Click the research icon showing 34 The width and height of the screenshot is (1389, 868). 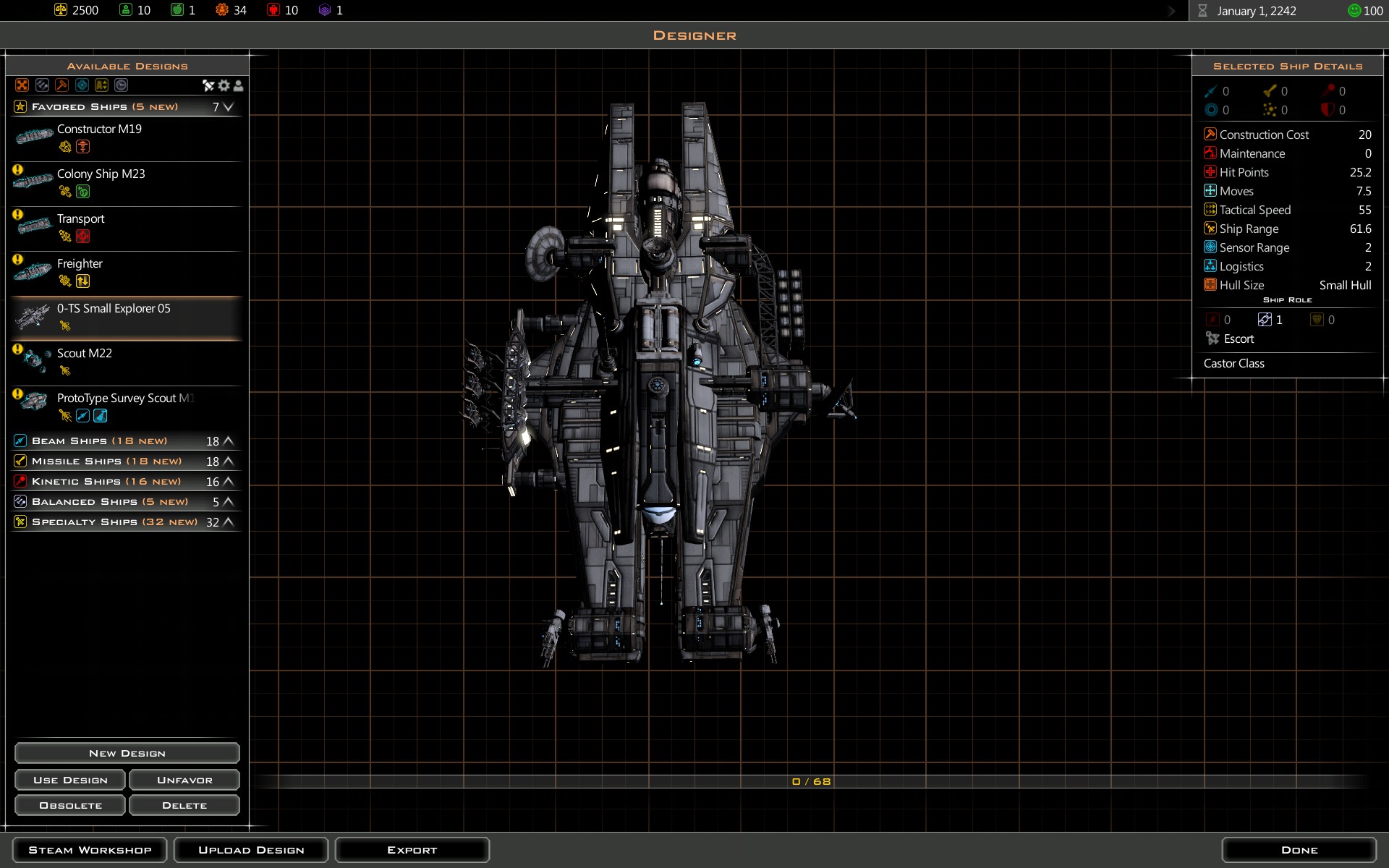tap(222, 10)
